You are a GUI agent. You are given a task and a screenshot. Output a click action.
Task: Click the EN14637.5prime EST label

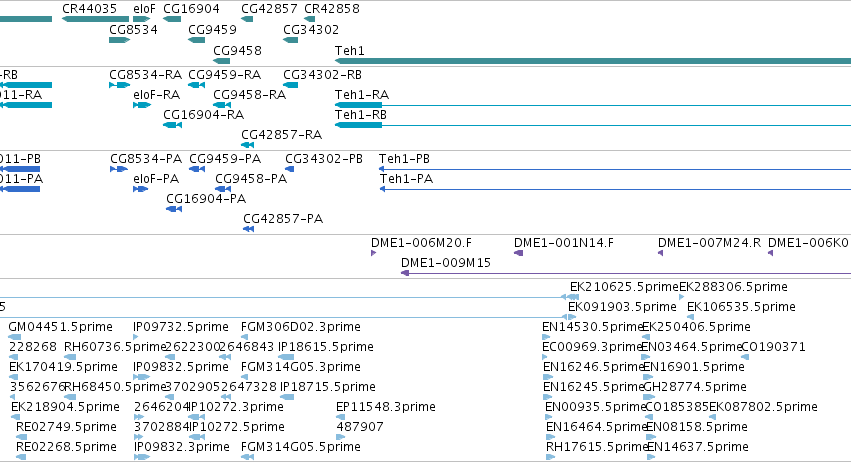(x=698, y=447)
